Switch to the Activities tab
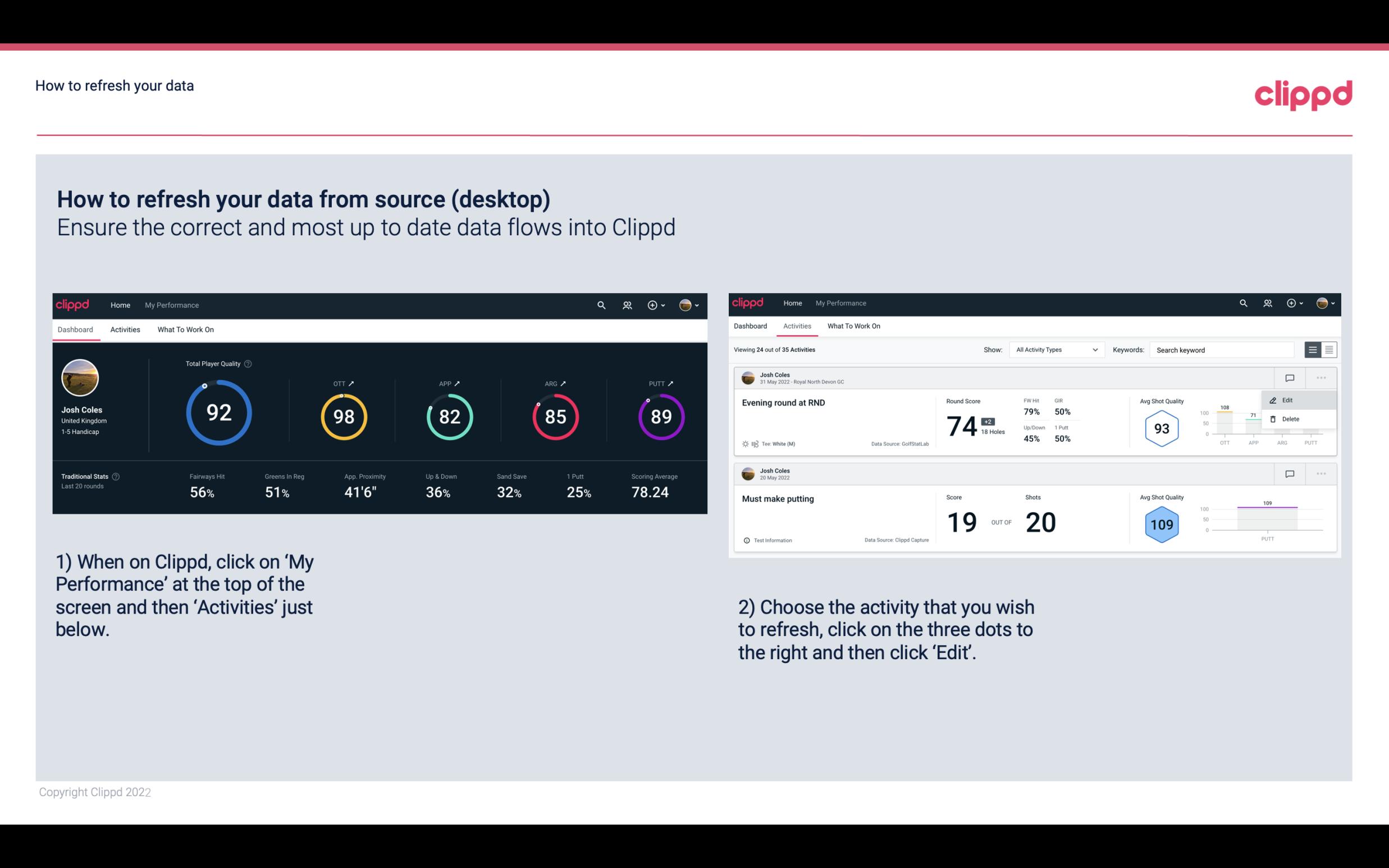The image size is (1389, 868). 125,329
